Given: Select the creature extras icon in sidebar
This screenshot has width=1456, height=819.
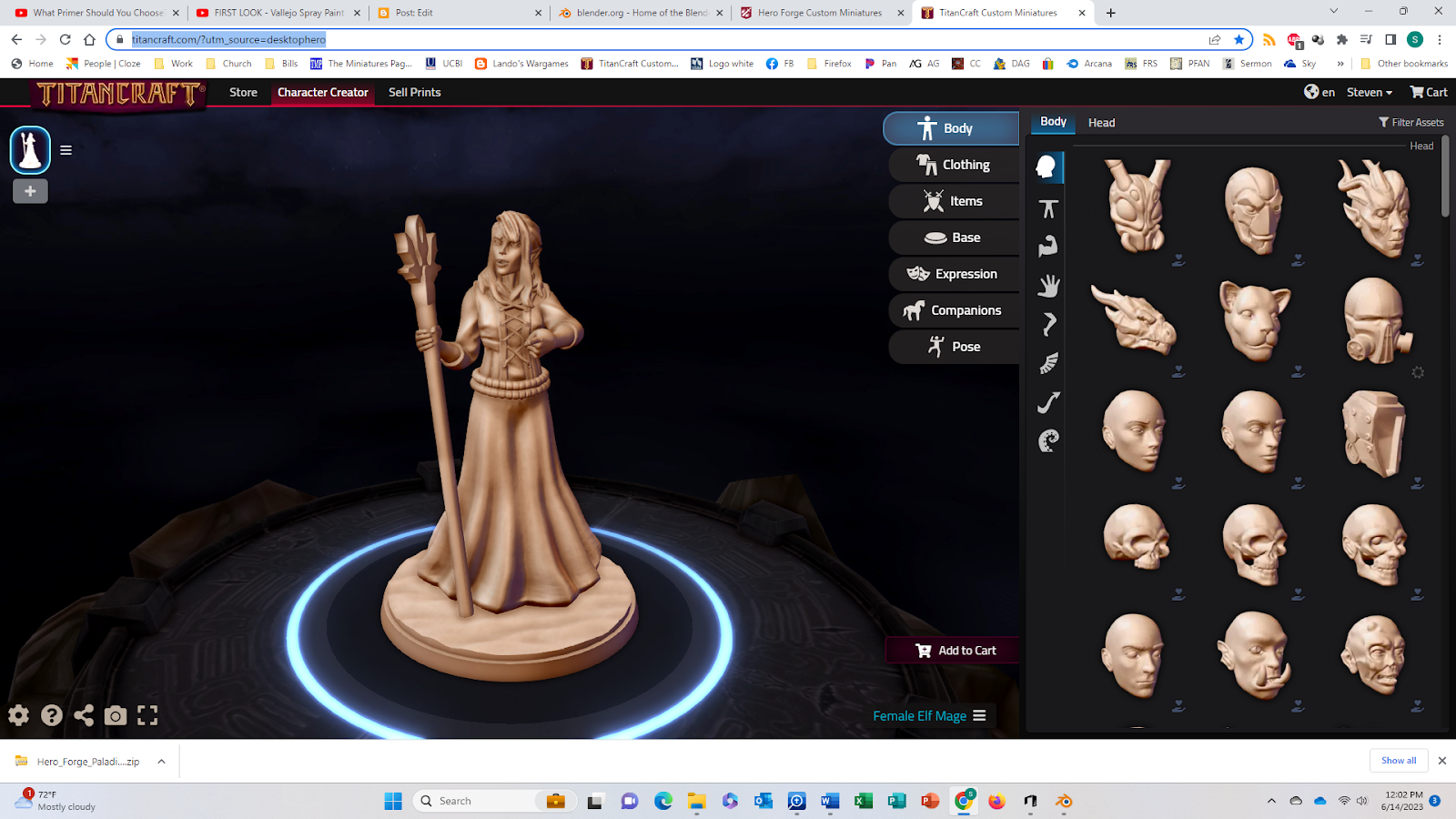Looking at the screenshot, I should point(1048,441).
